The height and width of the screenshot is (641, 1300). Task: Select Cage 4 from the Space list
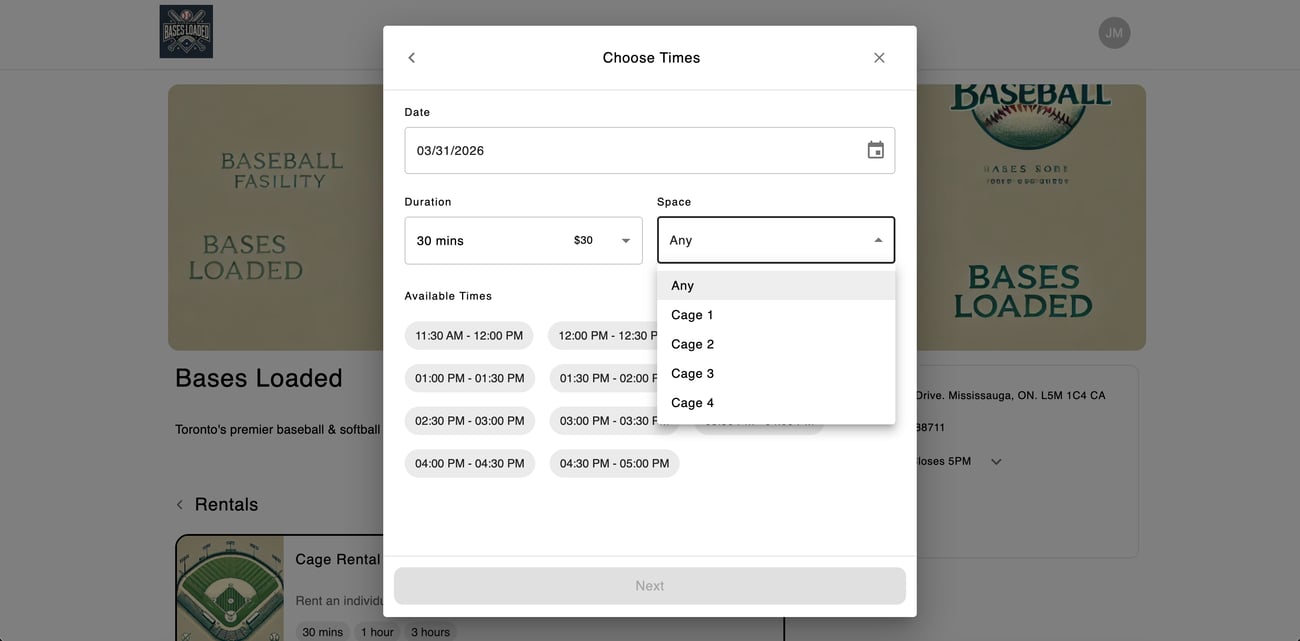click(x=775, y=403)
